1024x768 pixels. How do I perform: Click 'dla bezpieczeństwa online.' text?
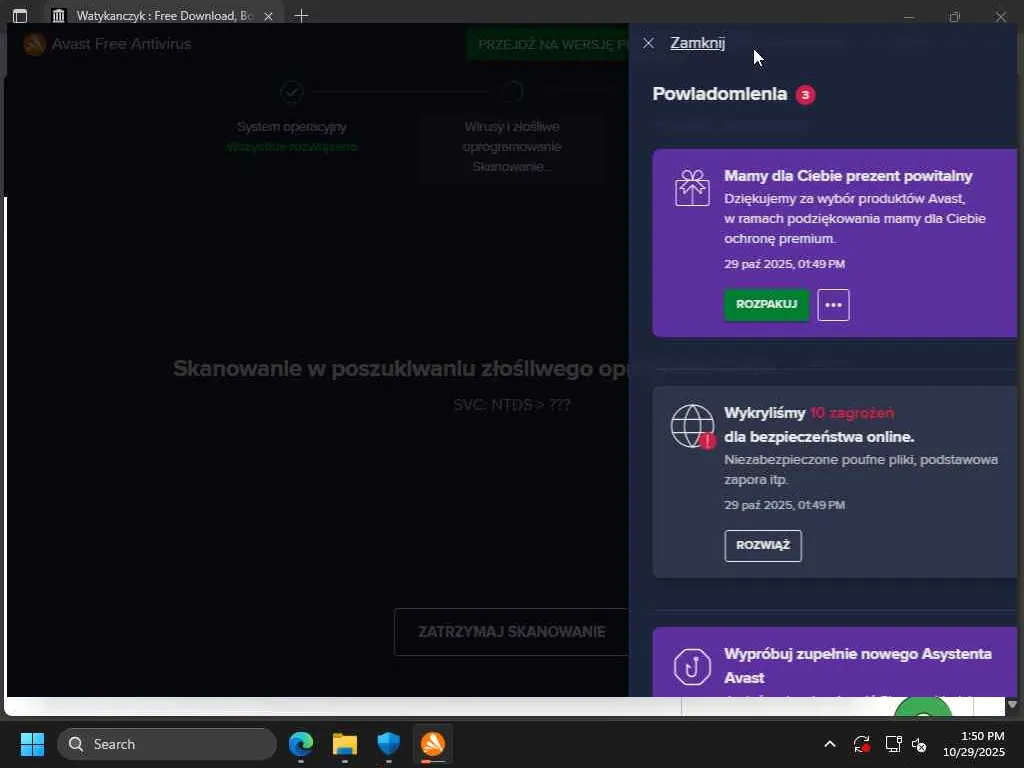[819, 436]
